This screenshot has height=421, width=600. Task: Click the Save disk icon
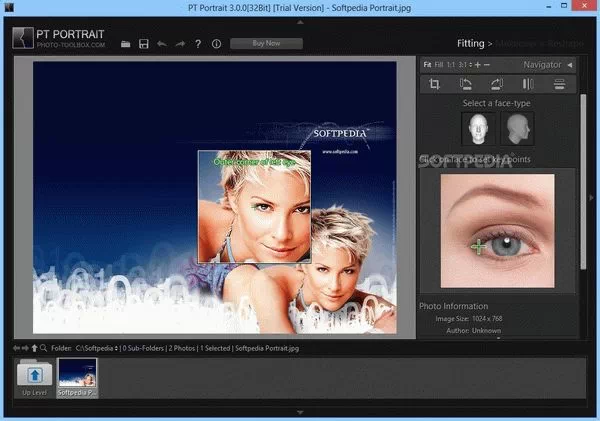144,44
